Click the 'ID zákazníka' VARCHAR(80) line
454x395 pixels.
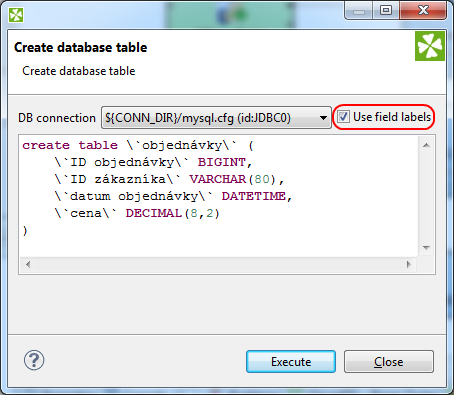(169, 179)
